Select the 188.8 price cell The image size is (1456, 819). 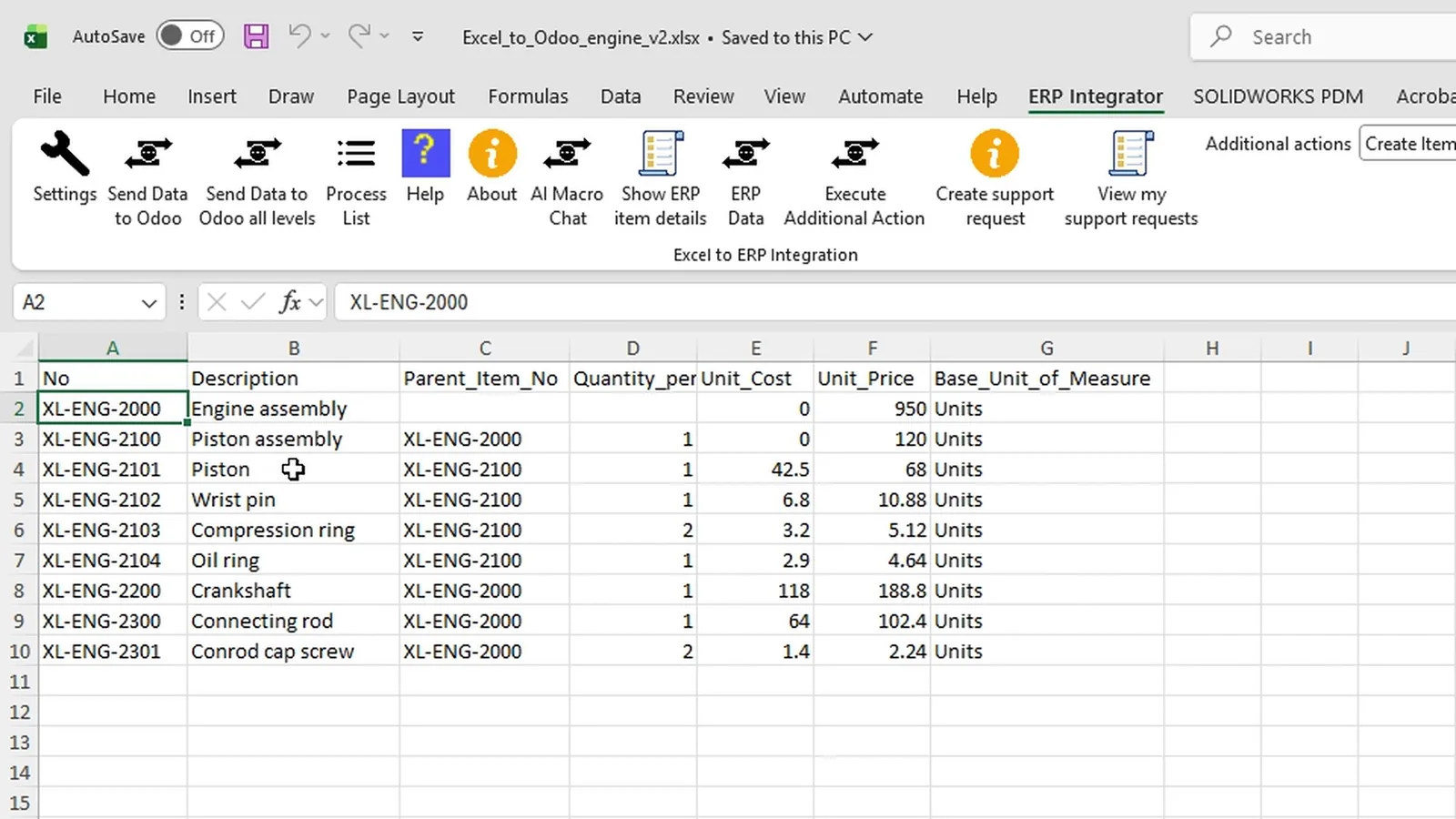(x=872, y=591)
